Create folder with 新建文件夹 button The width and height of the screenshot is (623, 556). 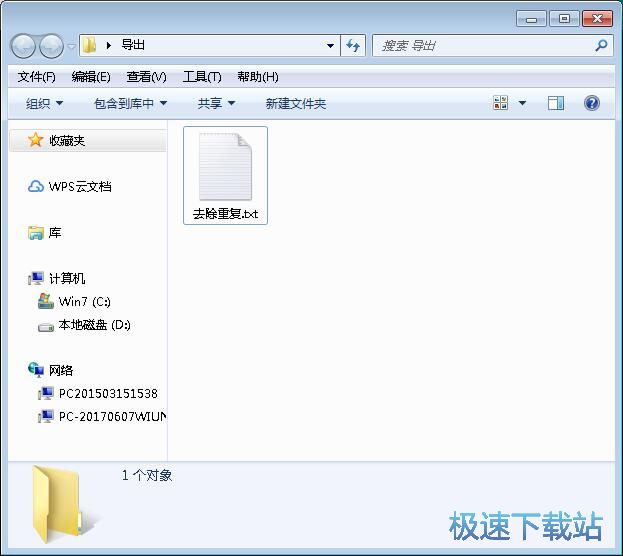coord(296,104)
